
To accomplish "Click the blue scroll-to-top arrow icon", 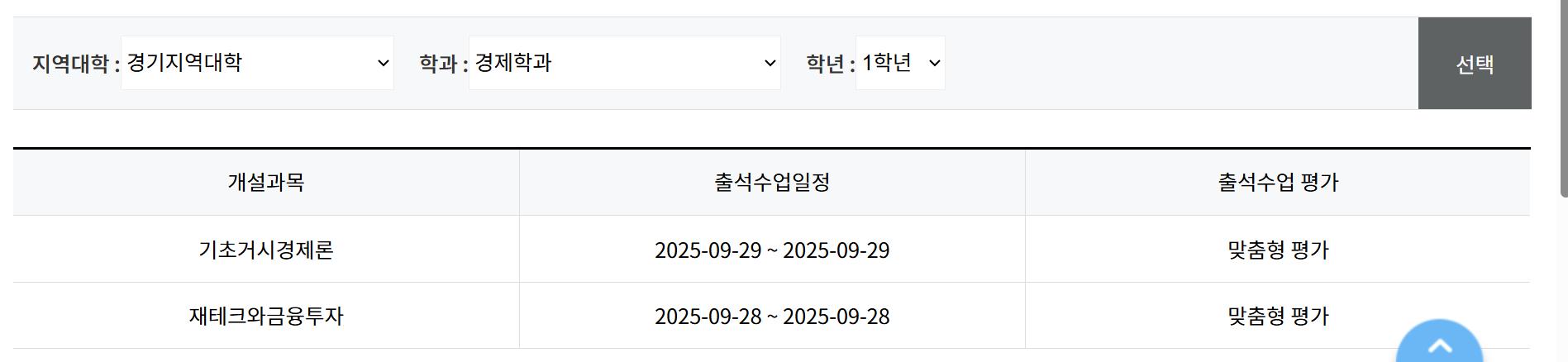I will (1439, 345).
